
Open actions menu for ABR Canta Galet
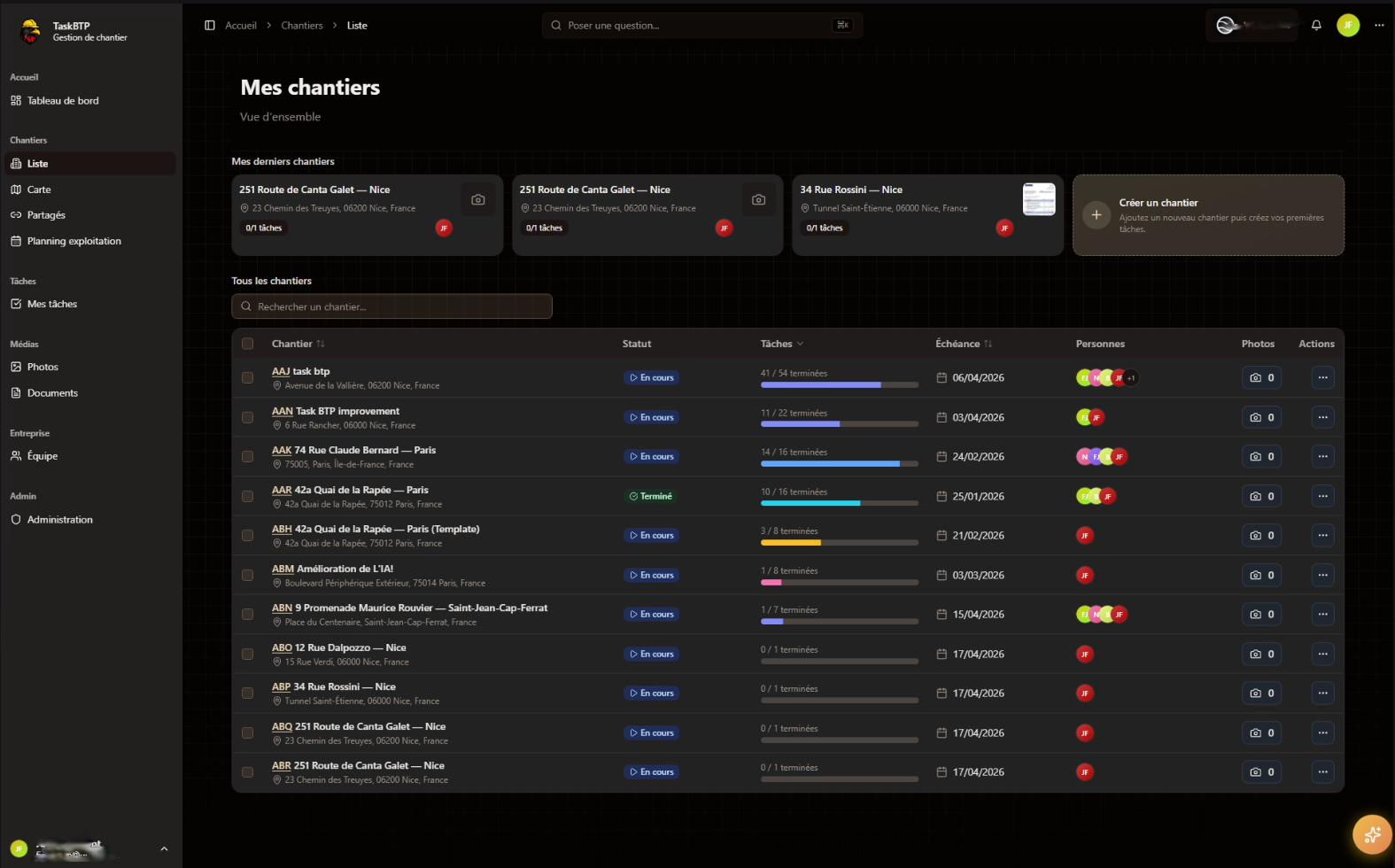pyautogui.click(x=1322, y=772)
